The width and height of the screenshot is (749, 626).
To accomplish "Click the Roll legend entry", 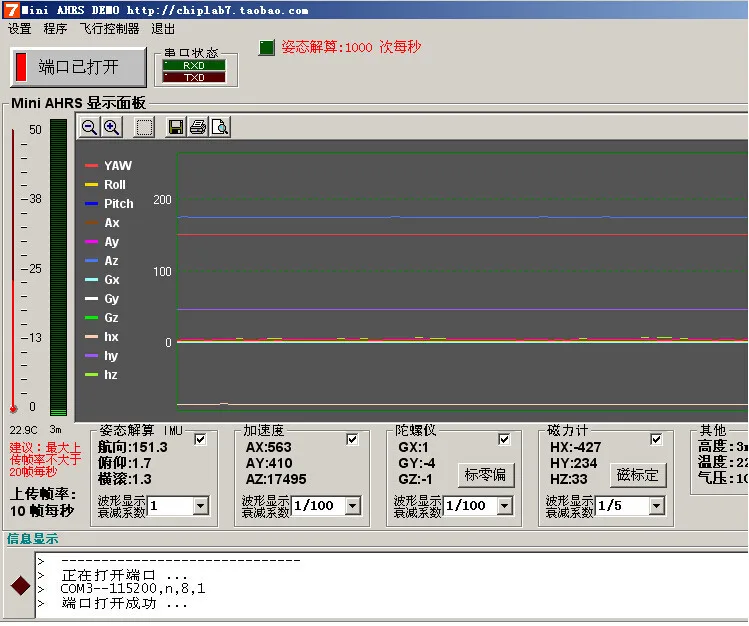I will click(x=106, y=185).
